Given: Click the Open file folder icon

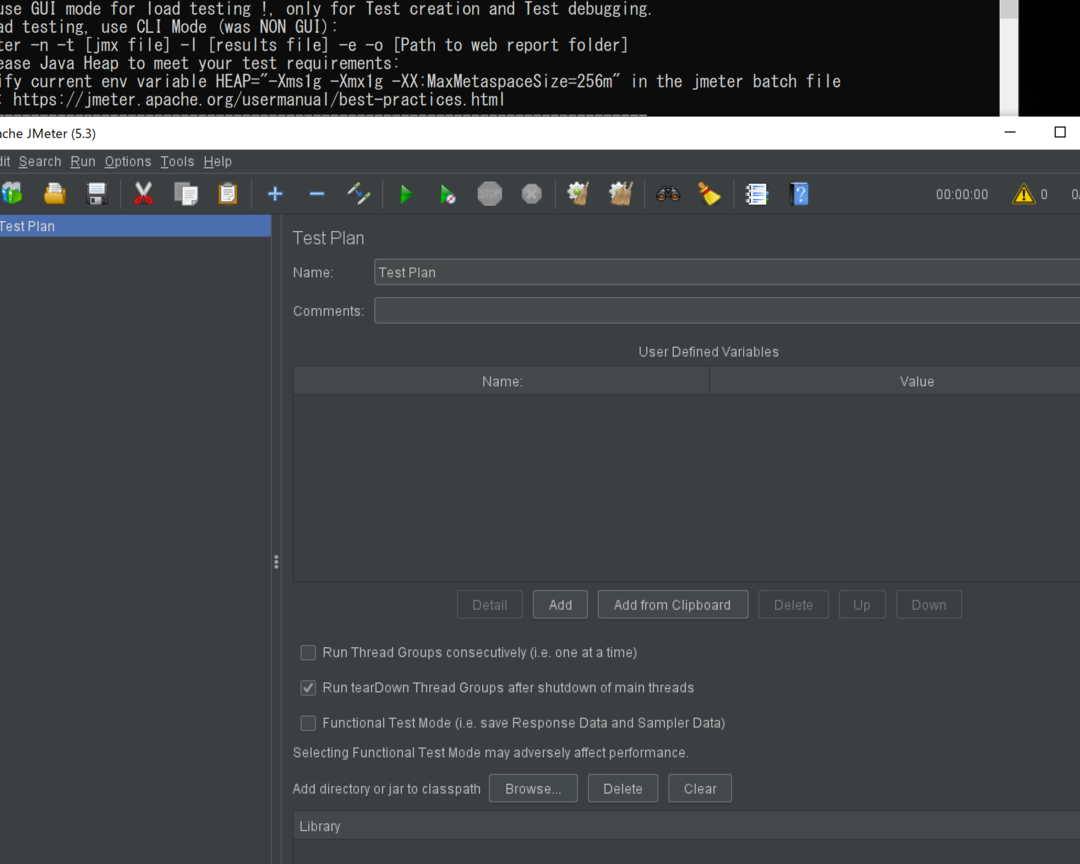Looking at the screenshot, I should (55, 194).
